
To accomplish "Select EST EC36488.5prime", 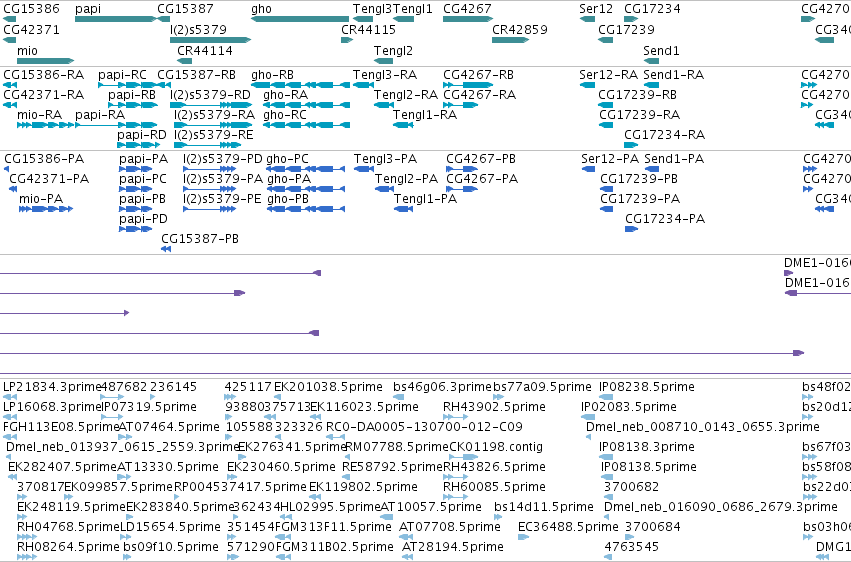I will (x=523, y=538).
